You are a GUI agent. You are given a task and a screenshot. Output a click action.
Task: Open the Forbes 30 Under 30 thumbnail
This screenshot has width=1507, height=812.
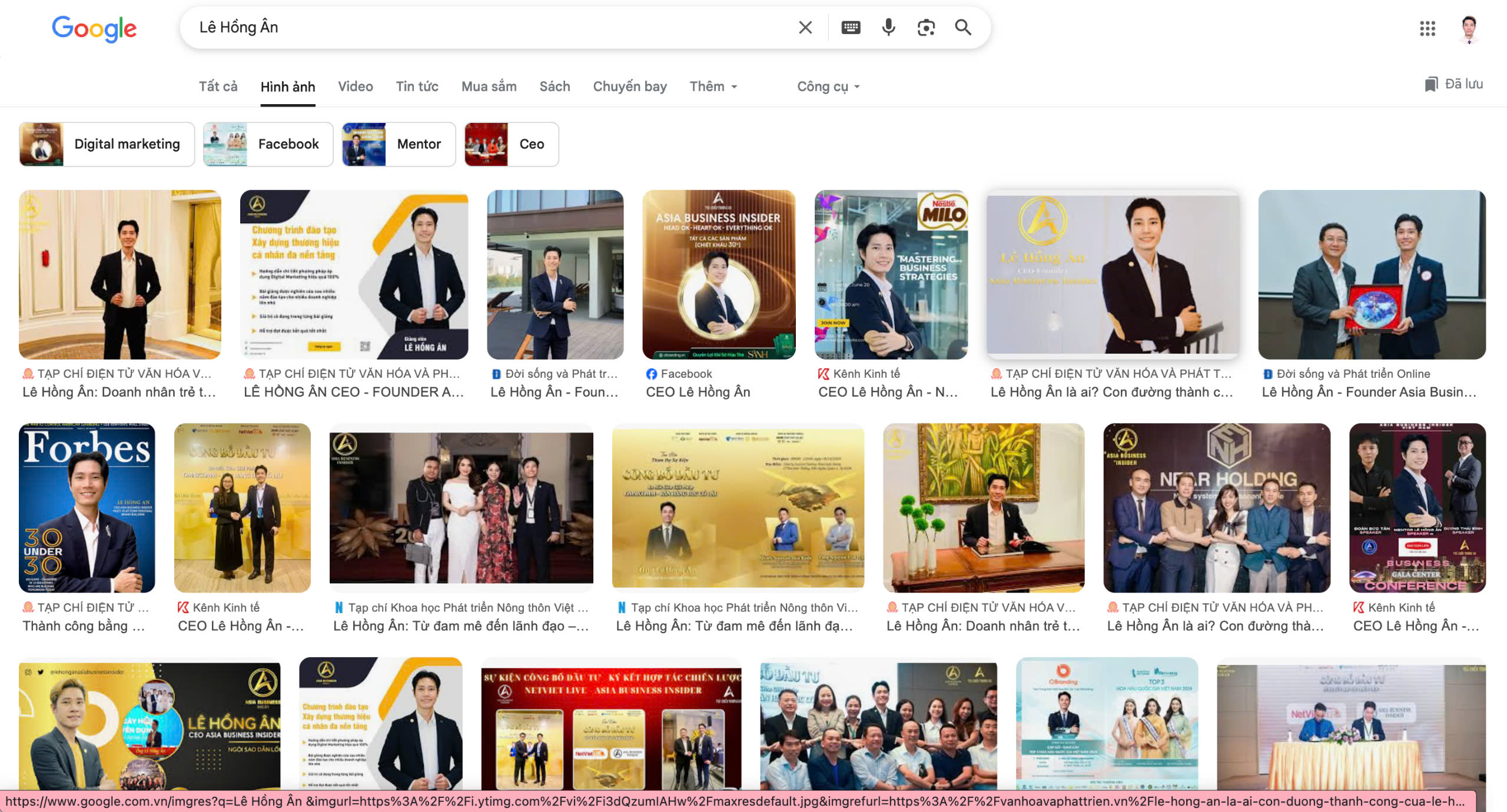[x=87, y=508]
